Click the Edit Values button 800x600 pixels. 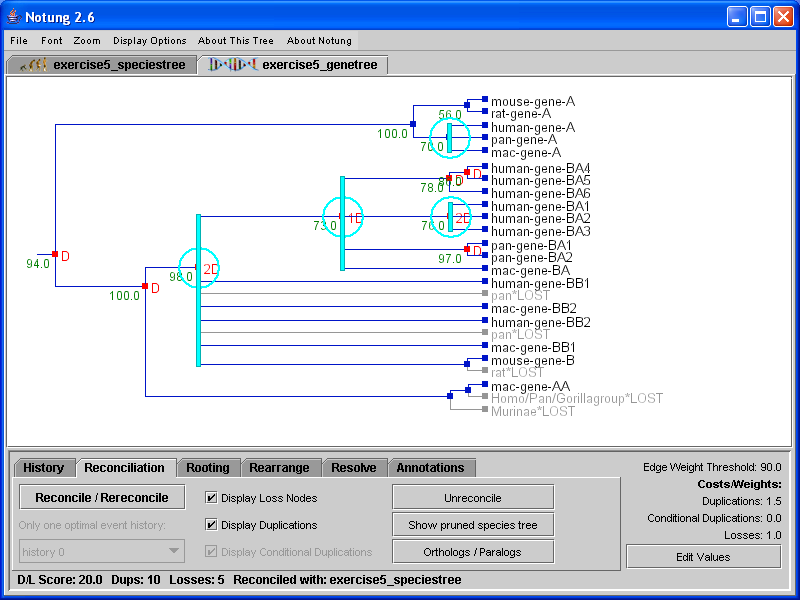[703, 557]
